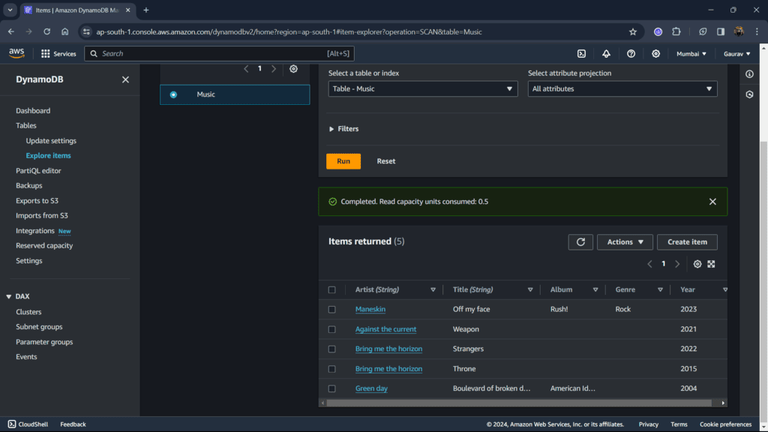768x432 pixels.
Task: Open the Actions dropdown menu
Action: coord(625,242)
